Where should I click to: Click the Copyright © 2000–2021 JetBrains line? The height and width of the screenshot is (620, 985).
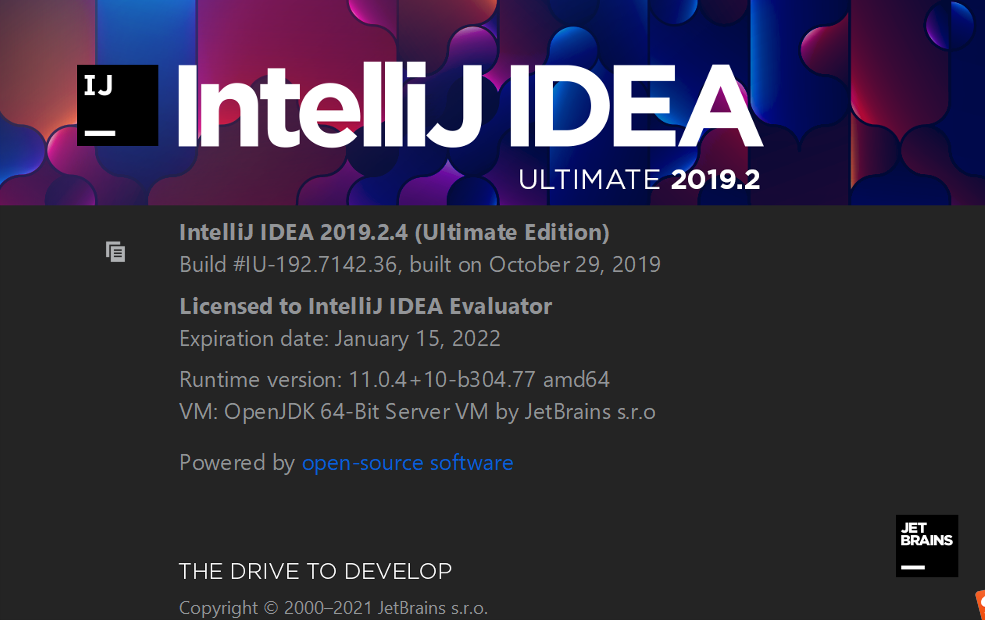[333, 608]
